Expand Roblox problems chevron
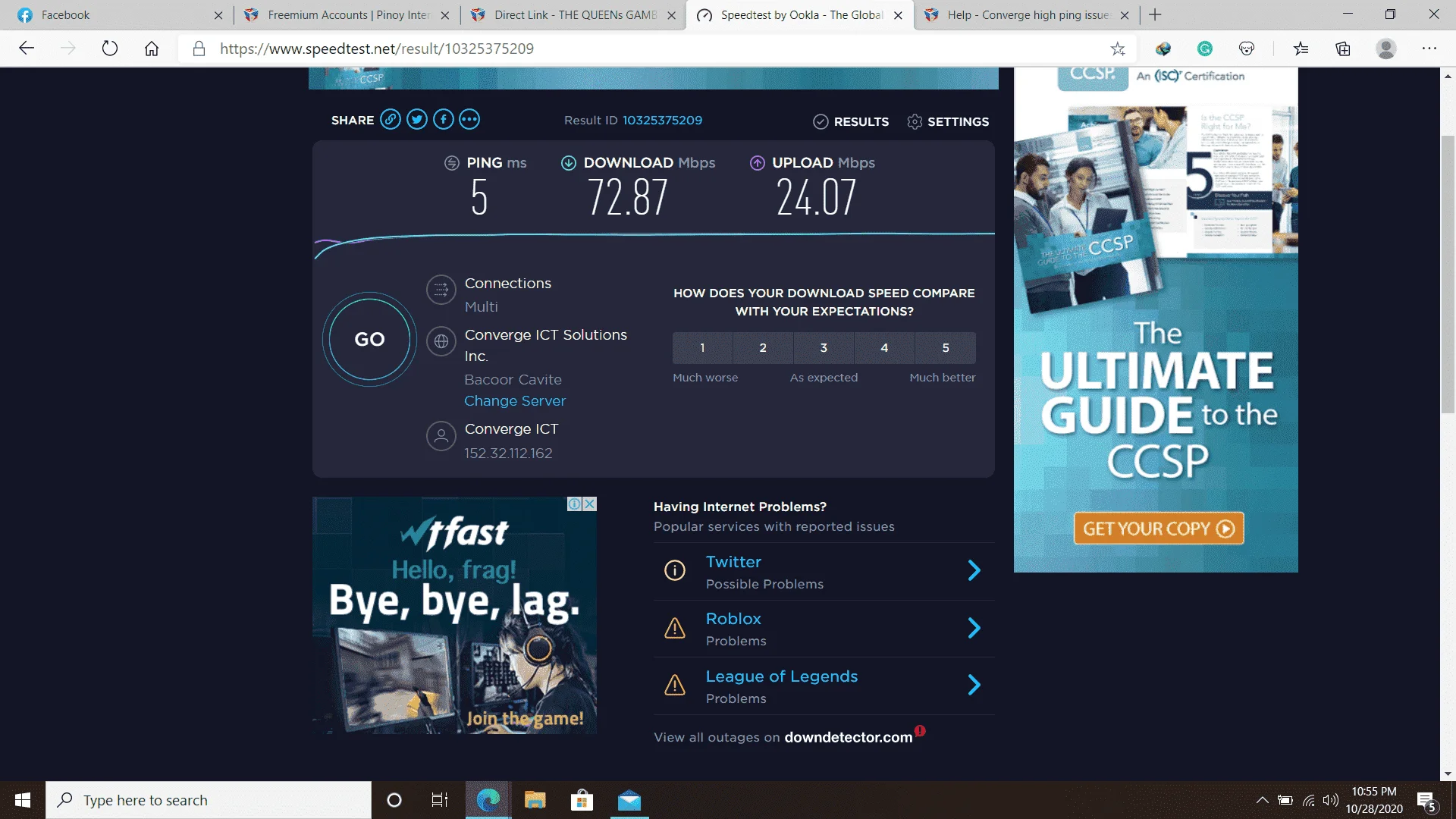The height and width of the screenshot is (819, 1456). coord(974,628)
